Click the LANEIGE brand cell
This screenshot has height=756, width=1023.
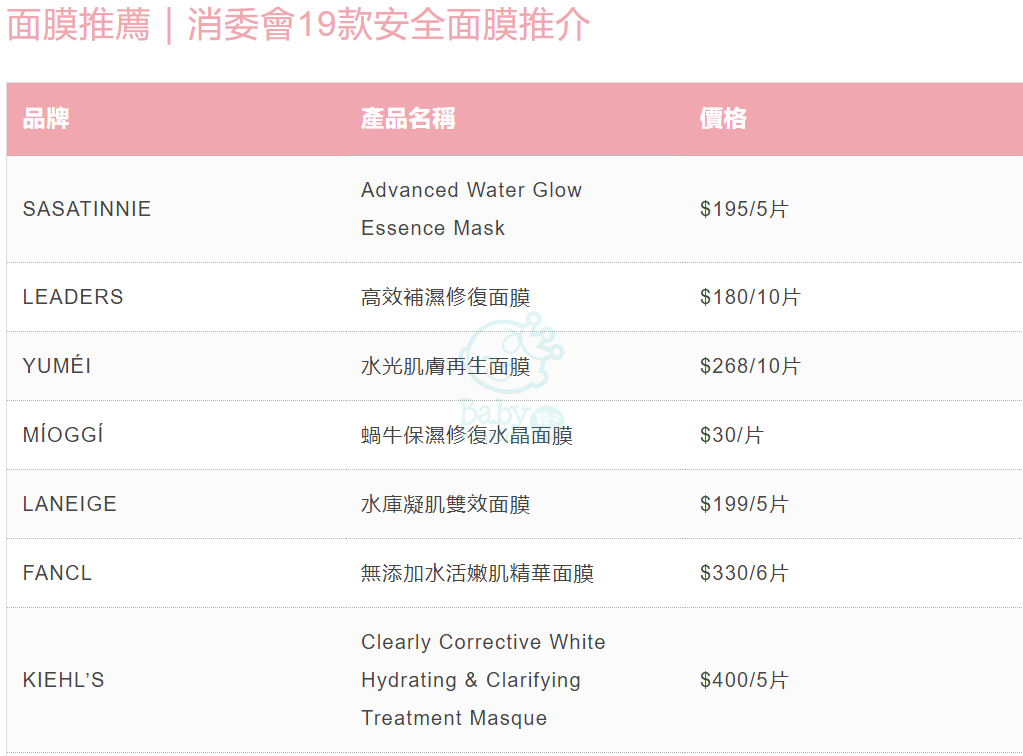click(x=70, y=504)
